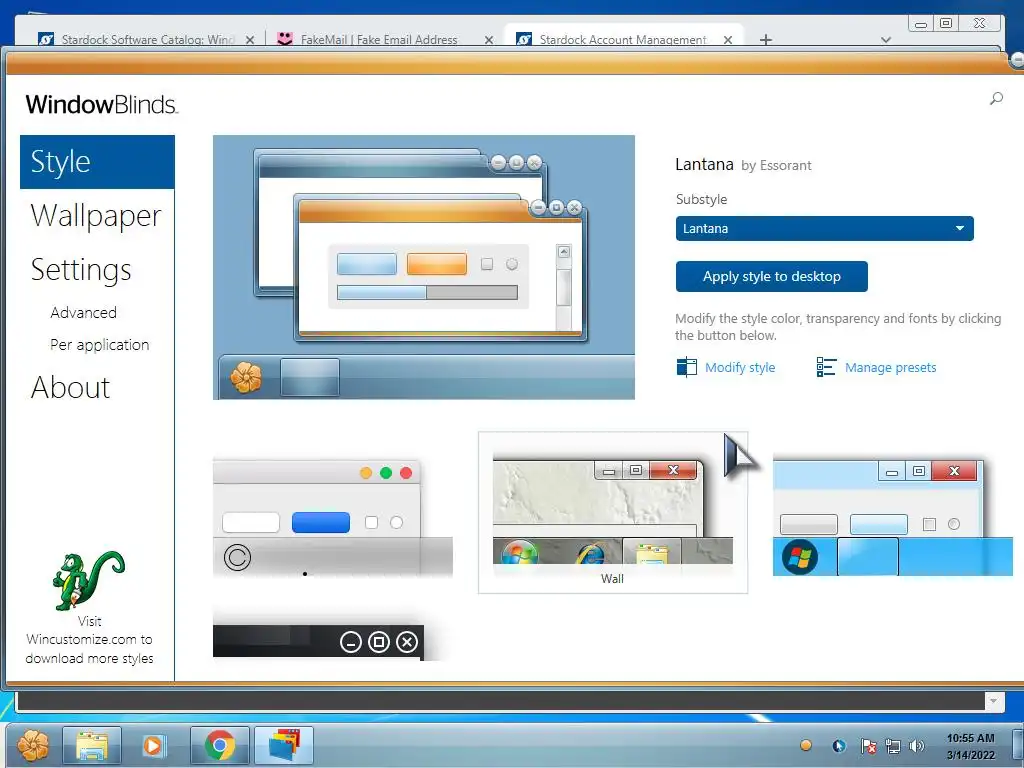1024x768 pixels.
Task: Close the Stardock Software Catalog tab
Action: click(x=249, y=40)
